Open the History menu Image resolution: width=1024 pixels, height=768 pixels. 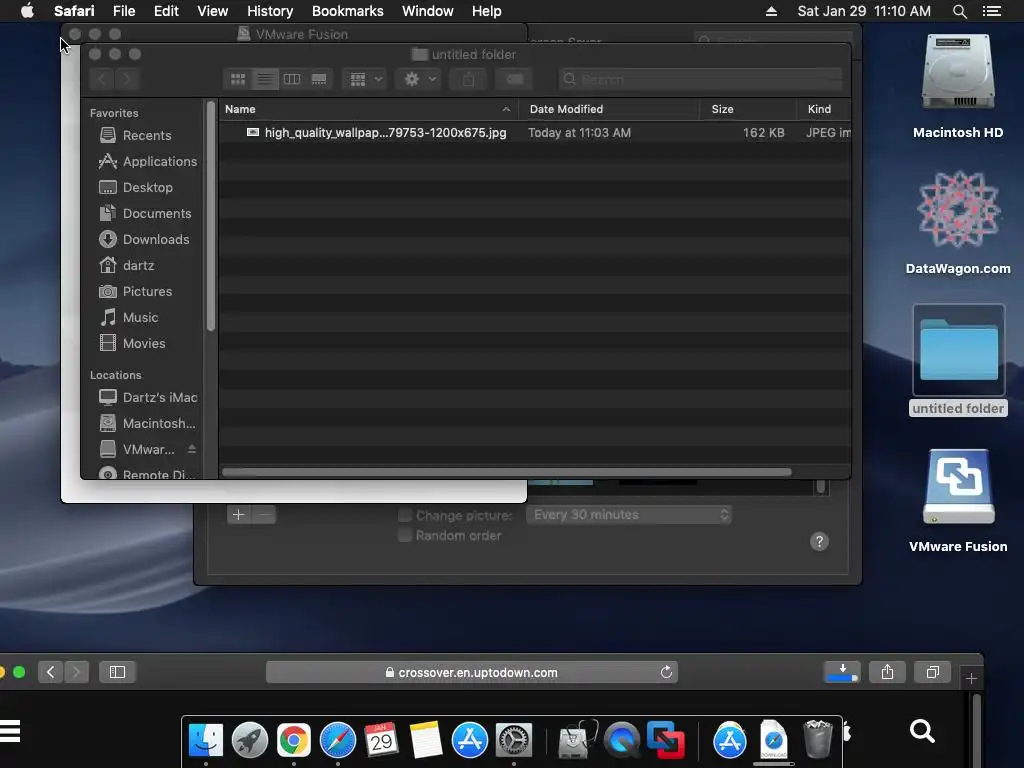(270, 11)
